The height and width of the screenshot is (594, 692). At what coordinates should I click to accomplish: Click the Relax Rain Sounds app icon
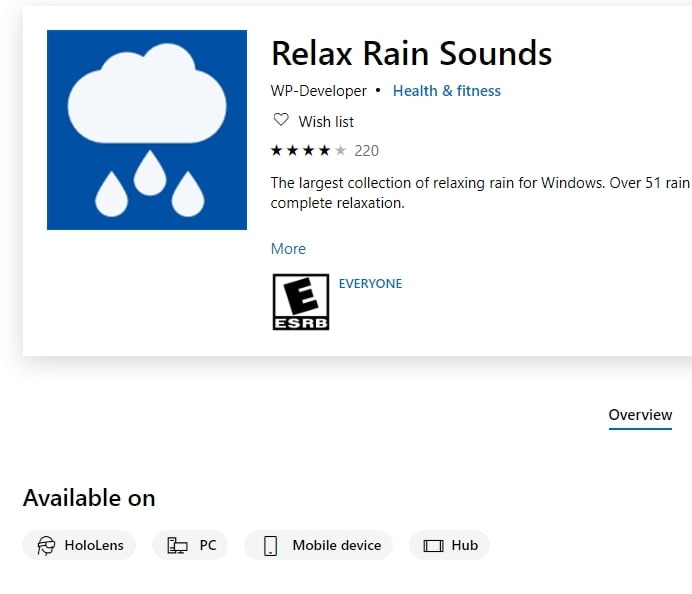point(146,130)
